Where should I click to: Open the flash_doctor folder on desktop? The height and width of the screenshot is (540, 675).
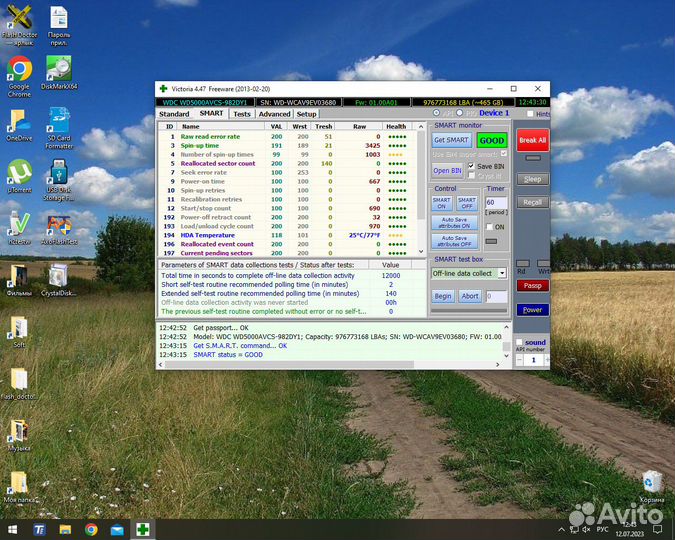click(19, 383)
